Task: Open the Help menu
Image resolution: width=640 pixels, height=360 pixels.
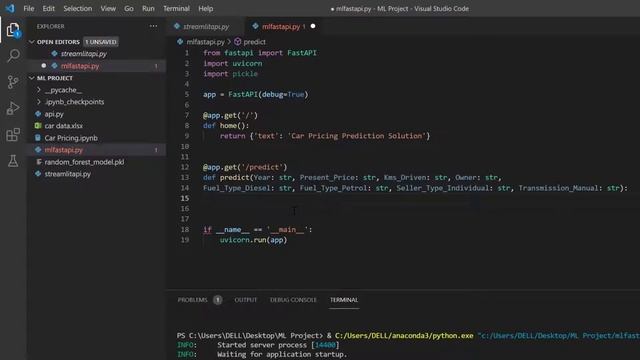Action: point(206,9)
